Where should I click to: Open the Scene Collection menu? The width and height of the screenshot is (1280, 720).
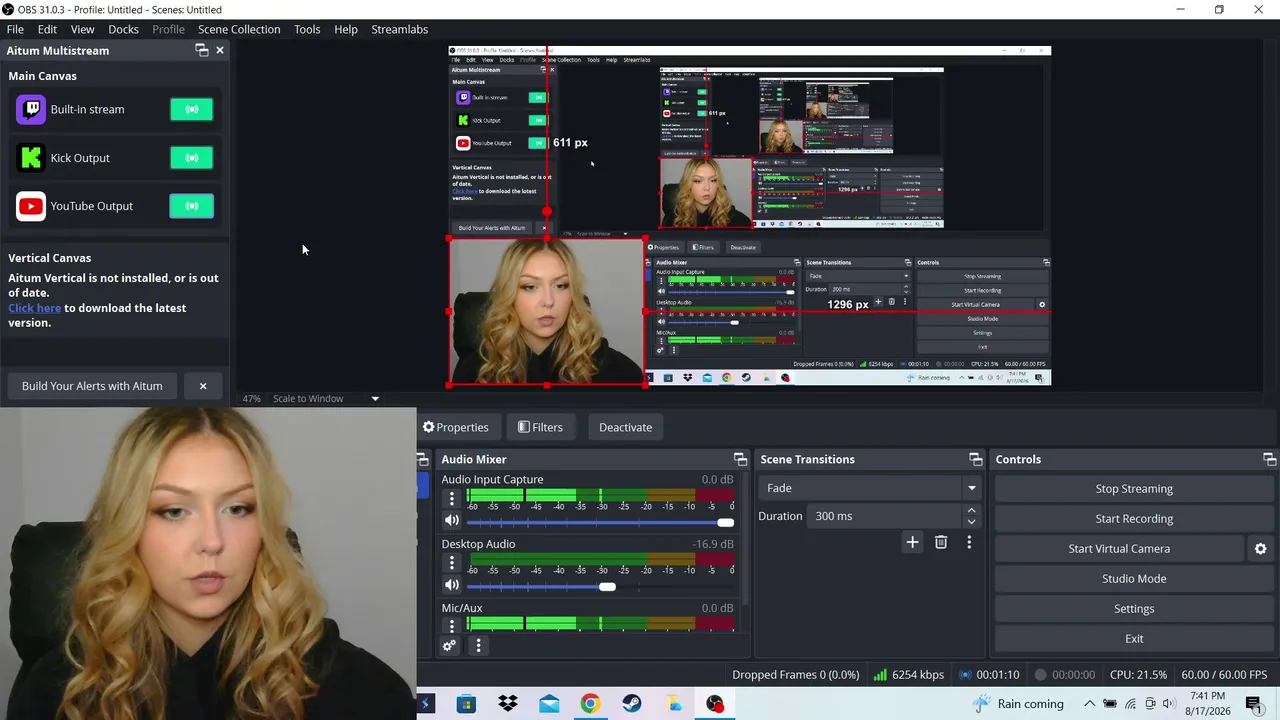239,29
